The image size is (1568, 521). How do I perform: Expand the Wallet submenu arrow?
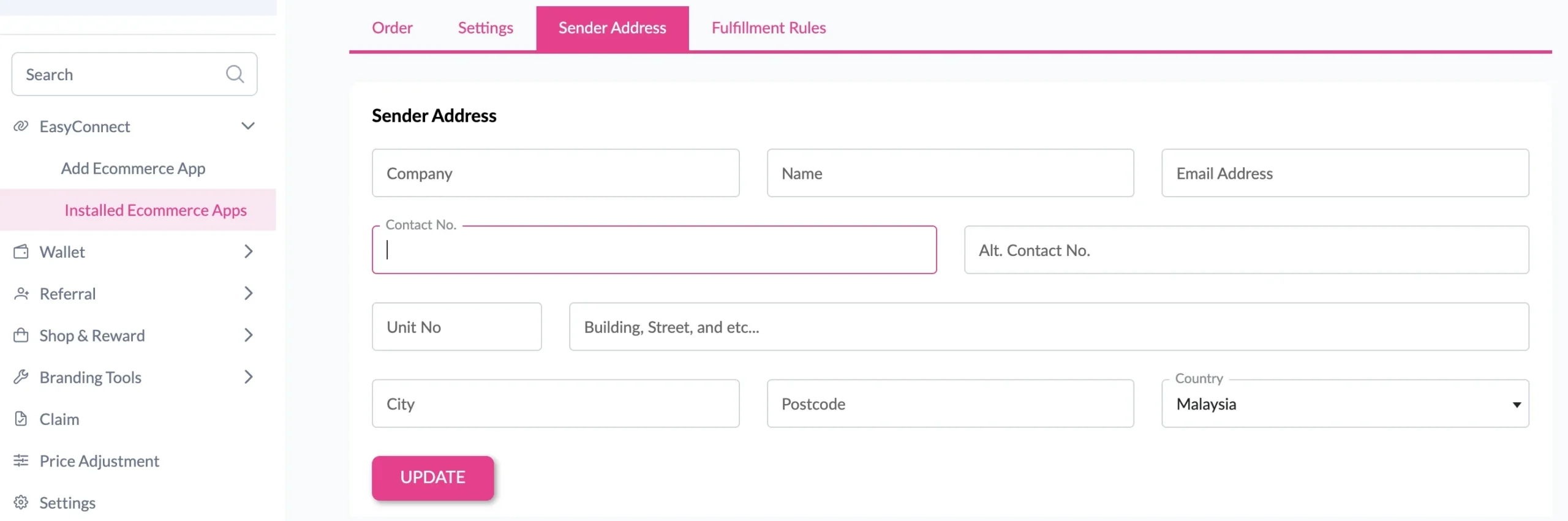pos(248,252)
